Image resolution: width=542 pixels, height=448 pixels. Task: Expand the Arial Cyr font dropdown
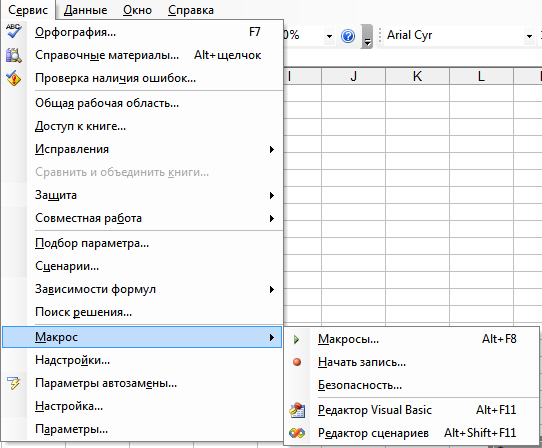click(529, 36)
